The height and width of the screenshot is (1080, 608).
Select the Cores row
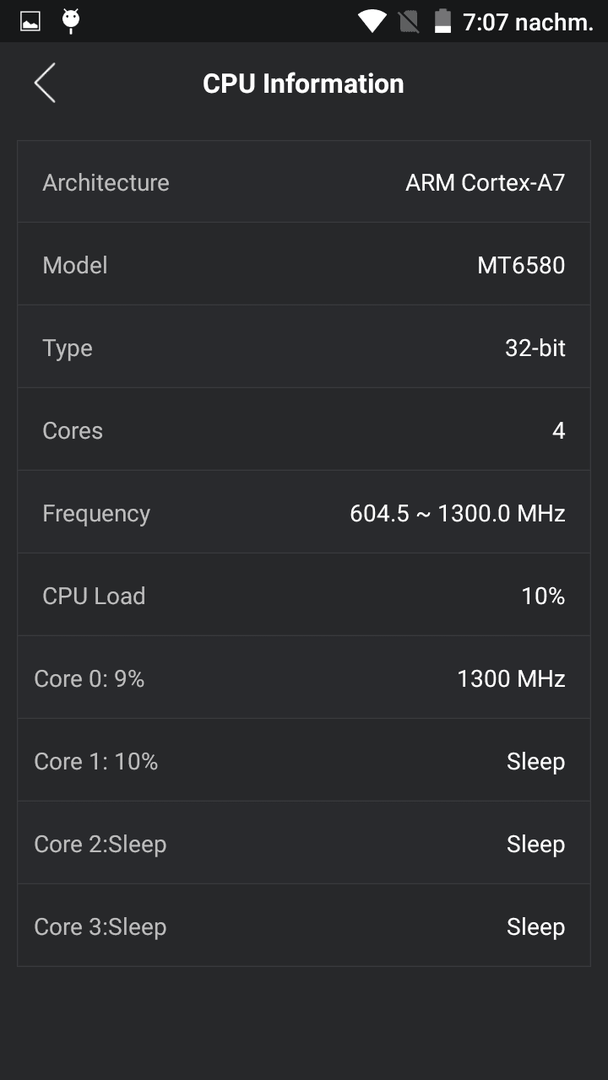click(x=304, y=430)
